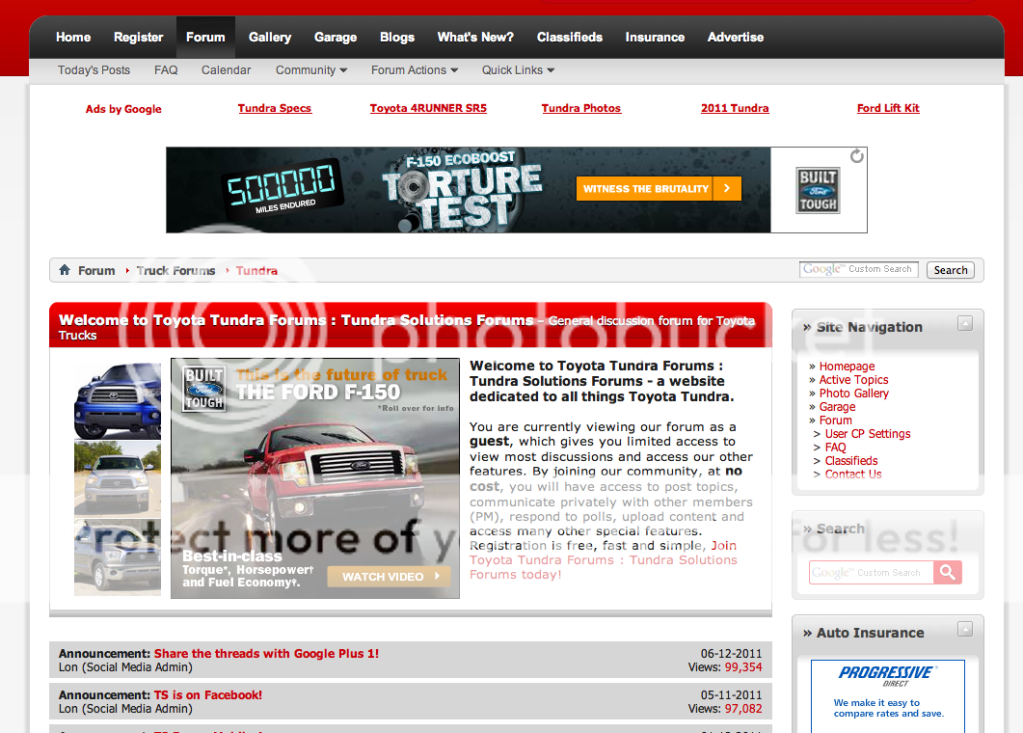The image size is (1023, 733).
Task: Open Active Topics in Site Navigation
Action: pos(853,380)
